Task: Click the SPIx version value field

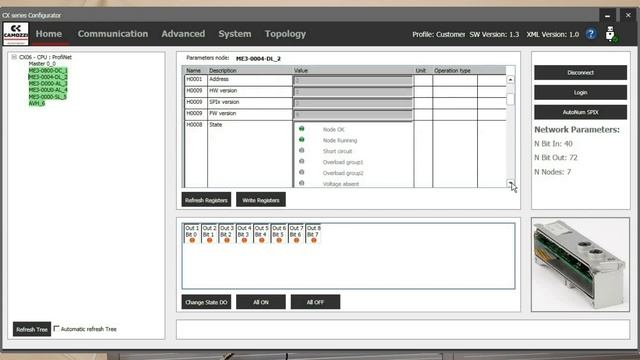Action: (x=353, y=103)
